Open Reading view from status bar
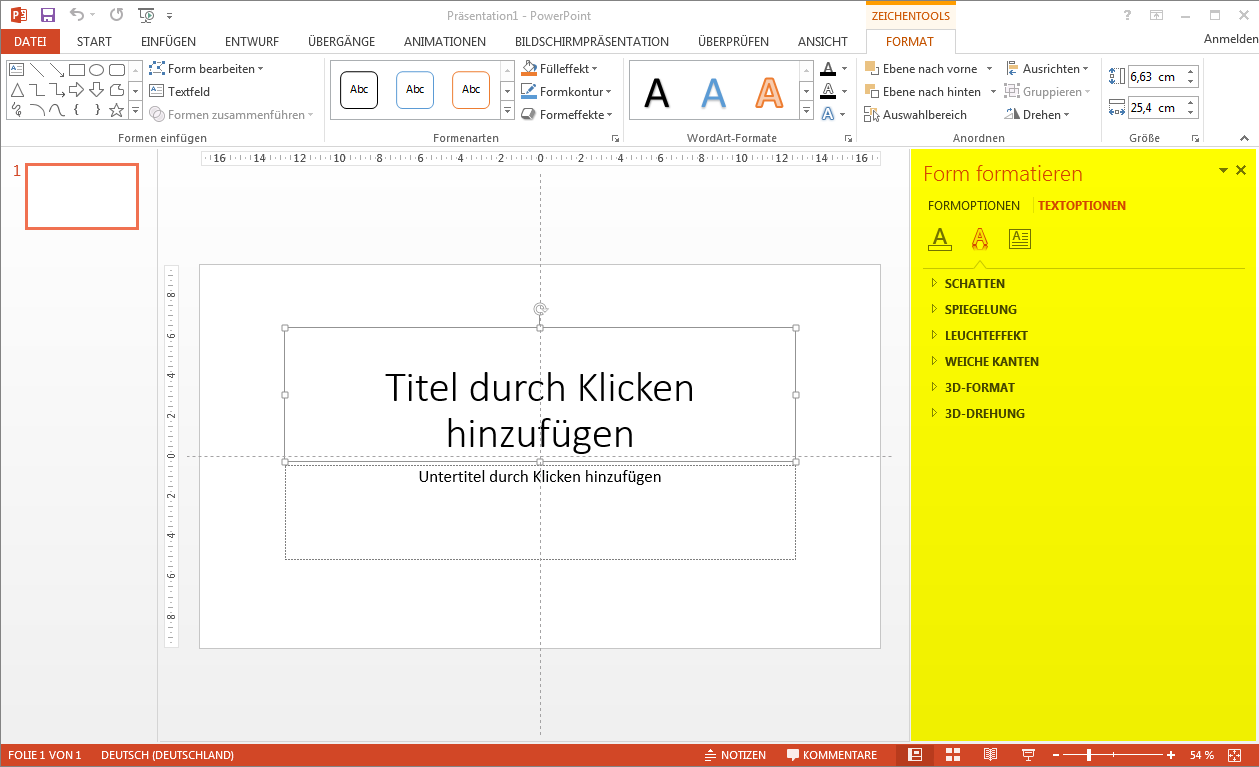 point(990,755)
